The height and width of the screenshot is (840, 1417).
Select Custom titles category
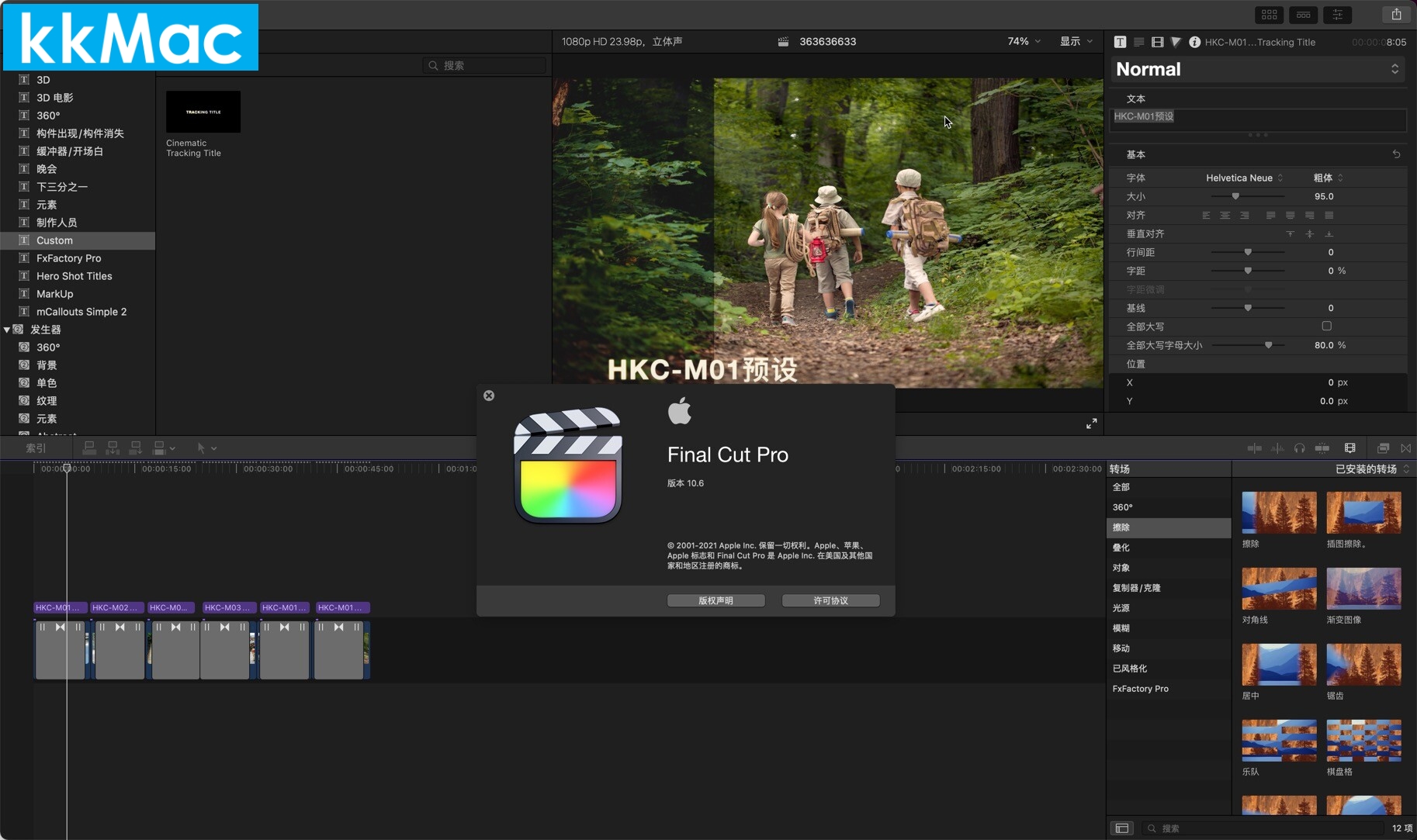point(78,240)
